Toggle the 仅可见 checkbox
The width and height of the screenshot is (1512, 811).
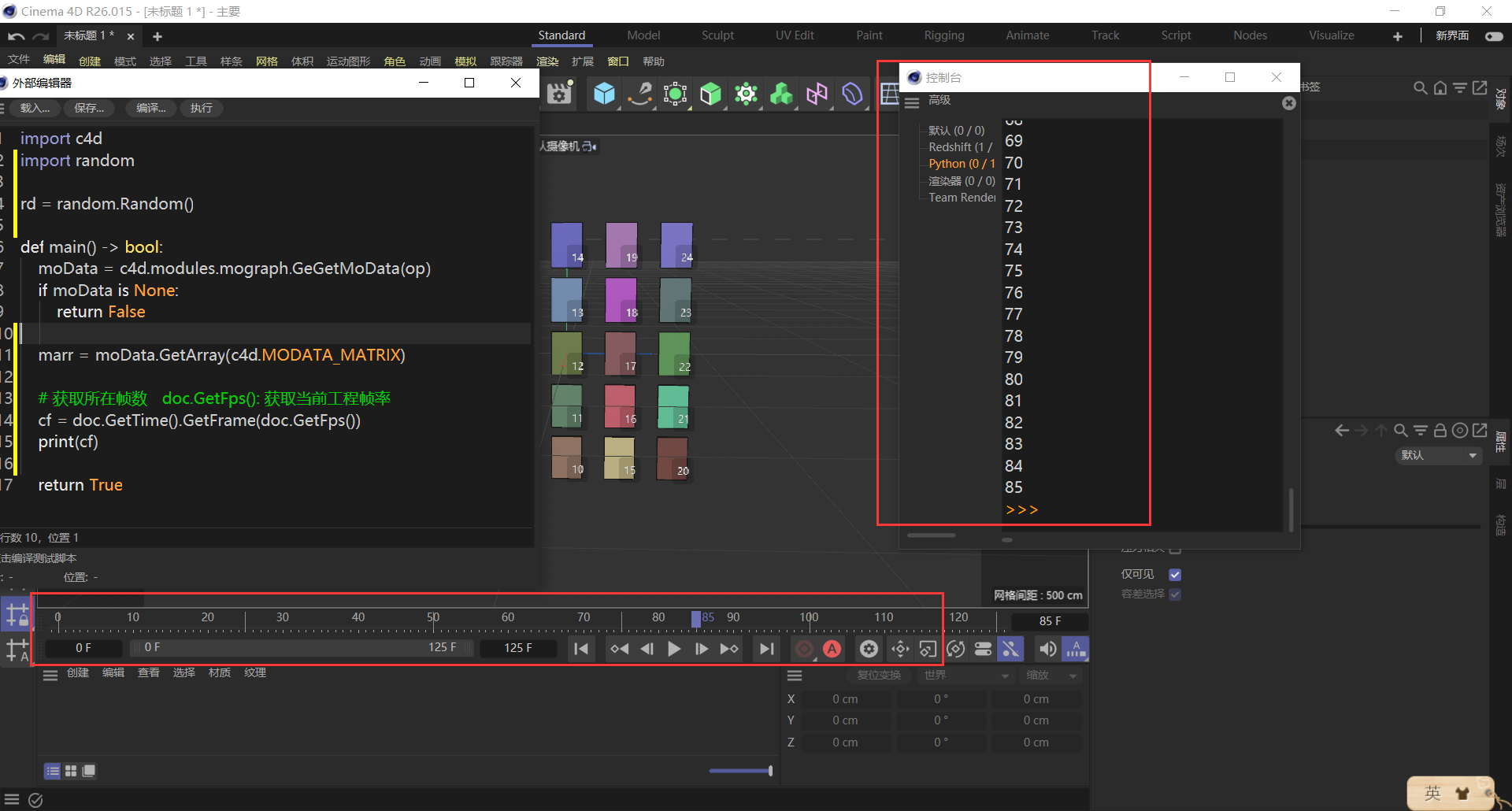click(1175, 574)
